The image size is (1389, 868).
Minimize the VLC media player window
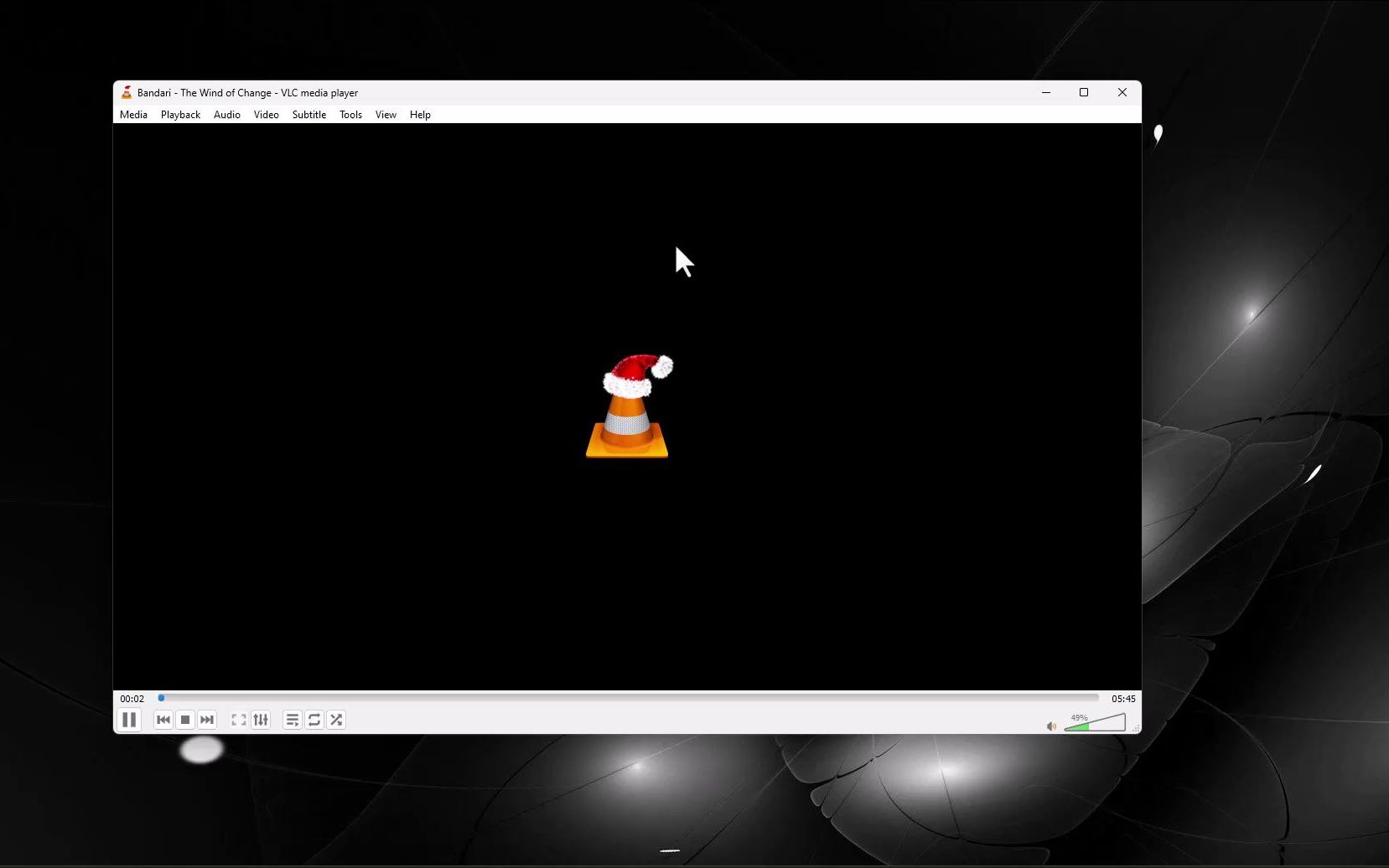[x=1046, y=92]
